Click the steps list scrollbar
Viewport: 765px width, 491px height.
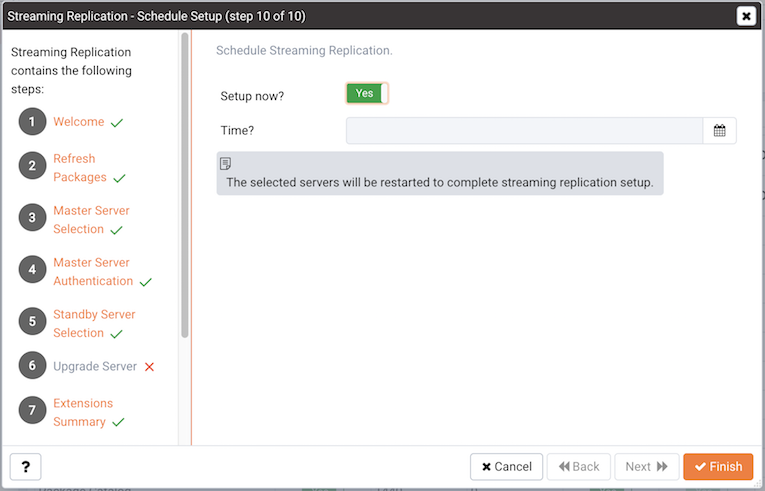point(184,185)
